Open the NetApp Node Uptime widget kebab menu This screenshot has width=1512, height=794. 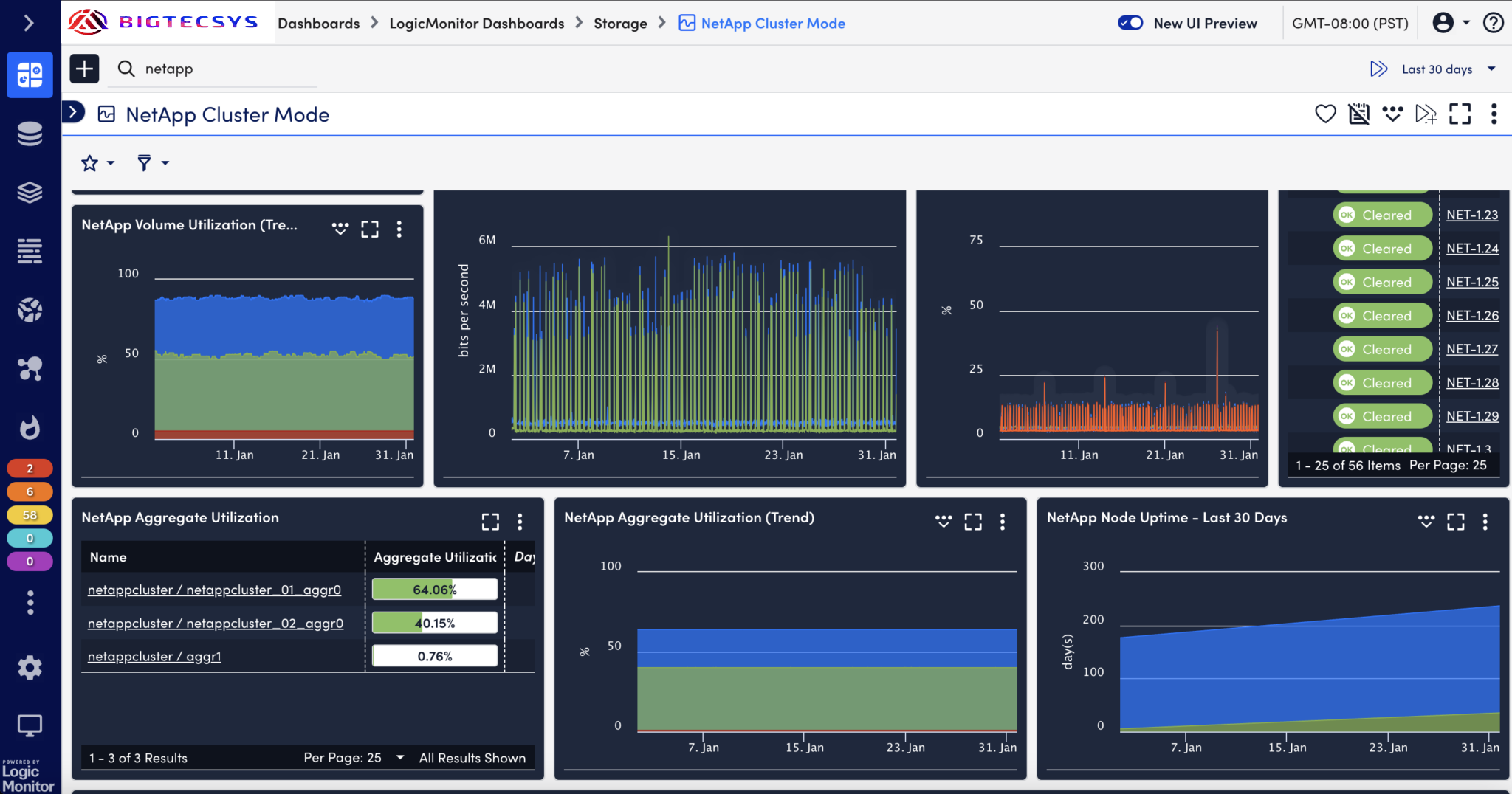1485,522
